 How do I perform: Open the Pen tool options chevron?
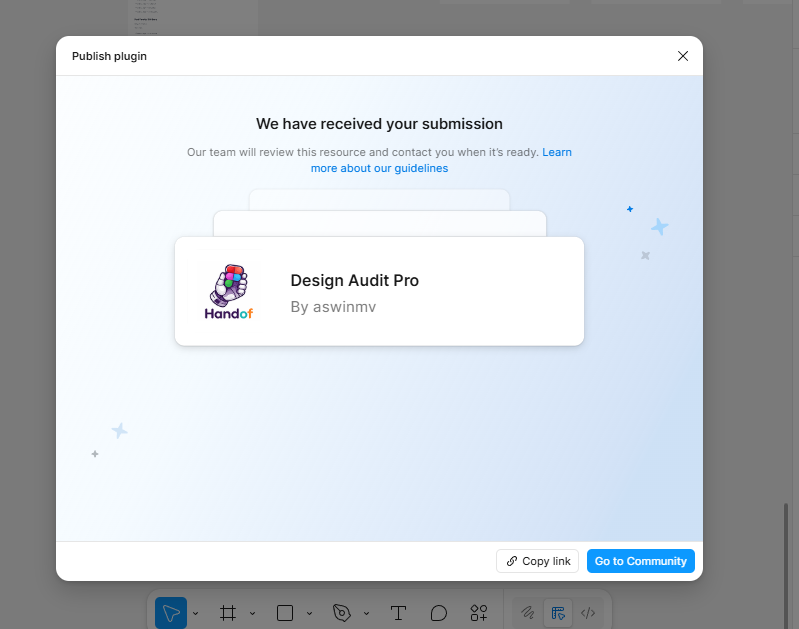pyautogui.click(x=366, y=613)
